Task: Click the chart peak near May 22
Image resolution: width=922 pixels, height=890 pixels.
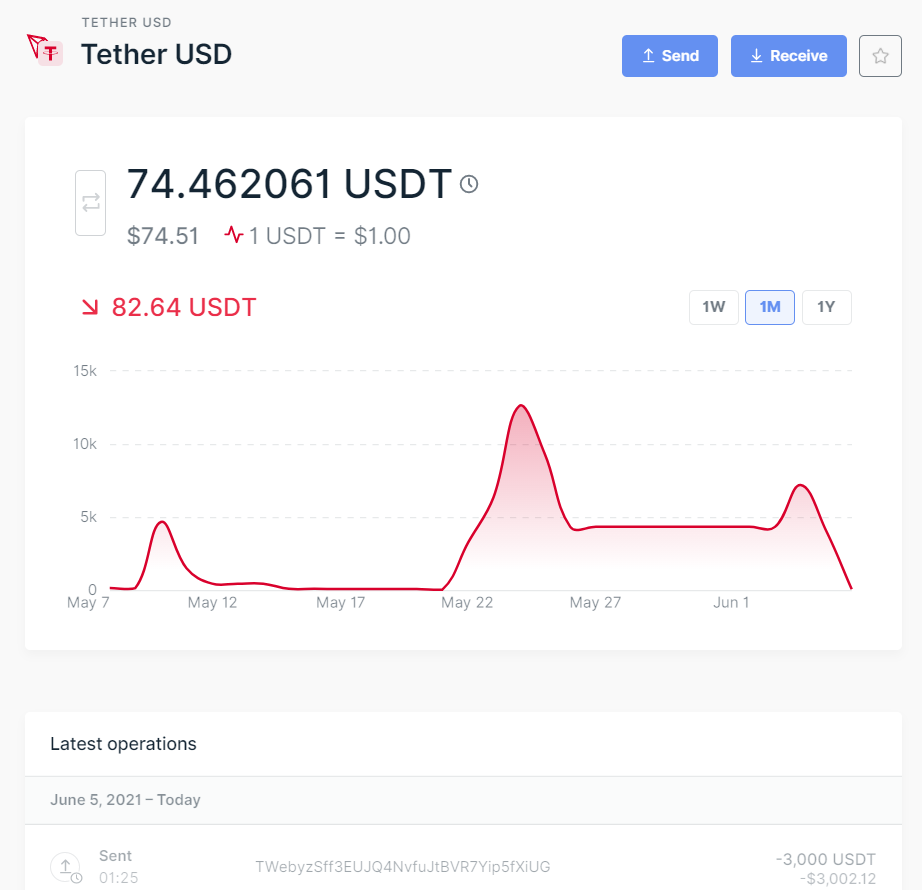Action: (x=521, y=407)
